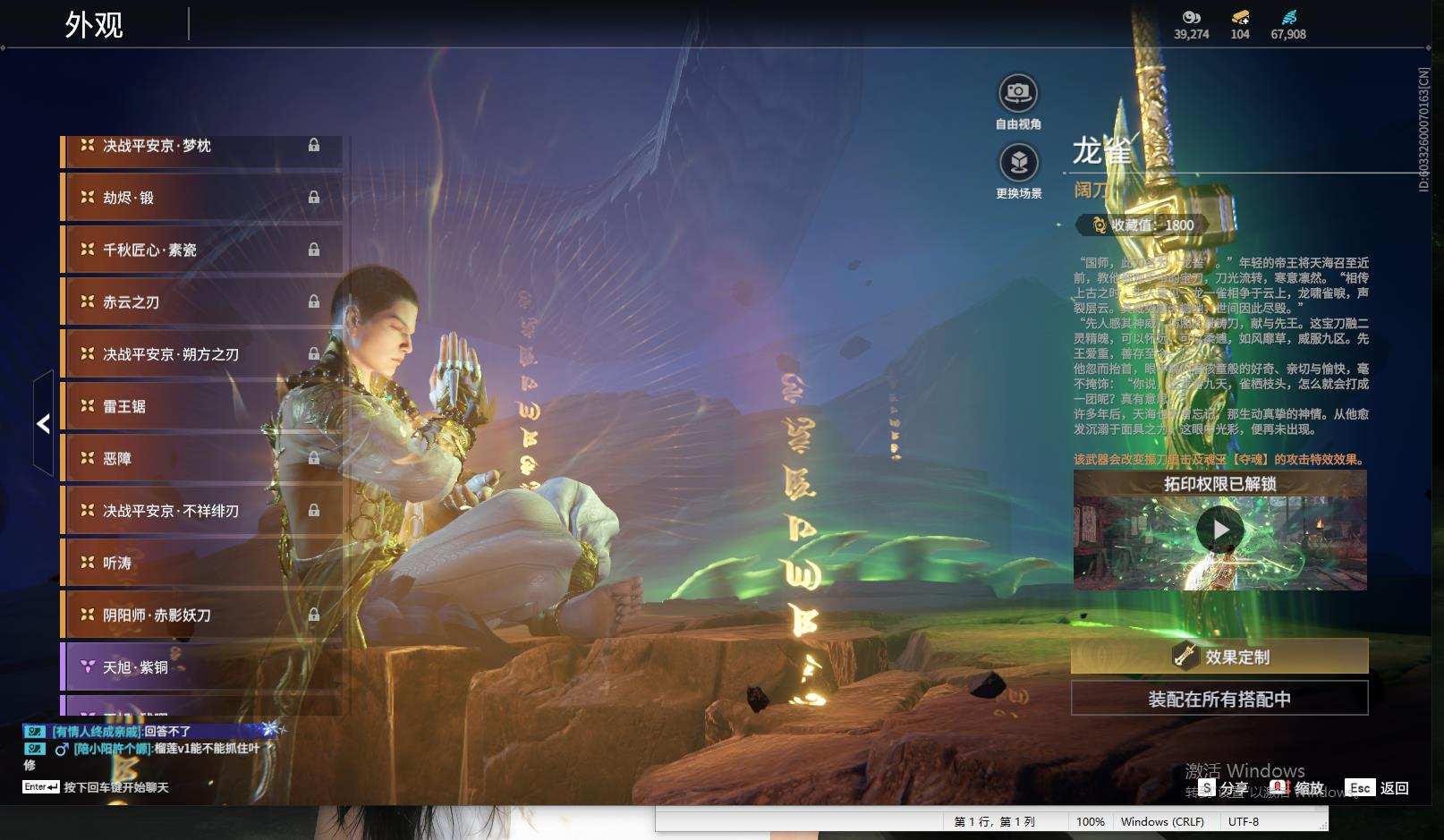Click the player name 陪小阳許个愿 in chat
The image size is (1444, 840).
tap(112, 749)
